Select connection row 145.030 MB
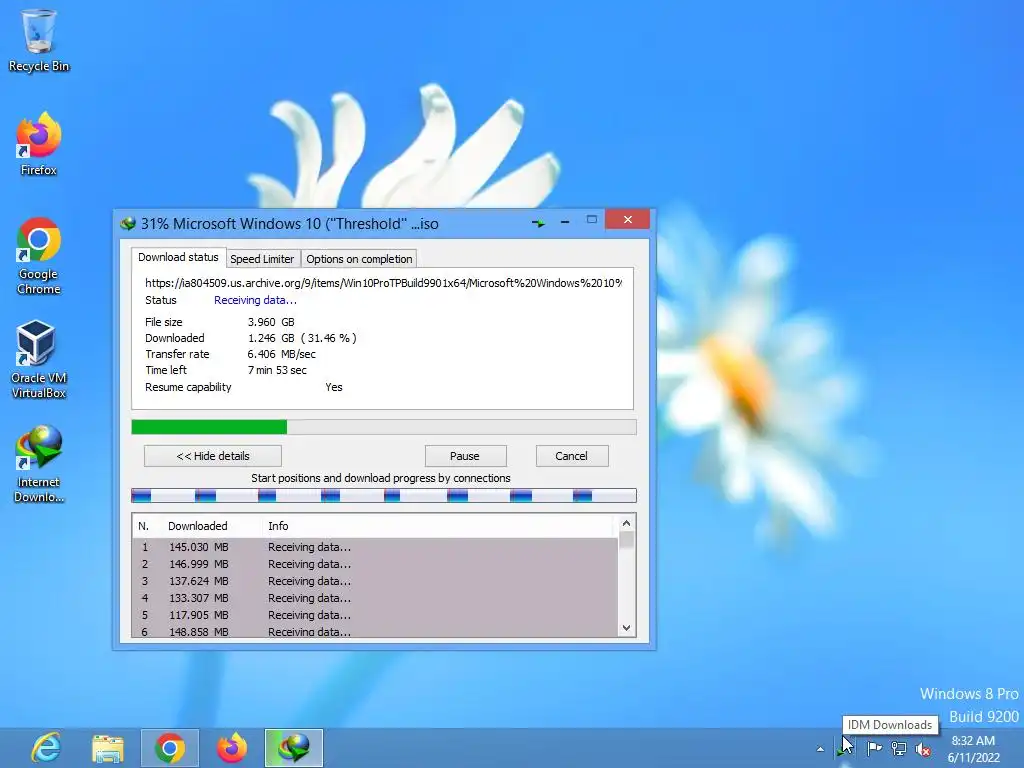Screen dimensions: 1024x768 point(375,547)
